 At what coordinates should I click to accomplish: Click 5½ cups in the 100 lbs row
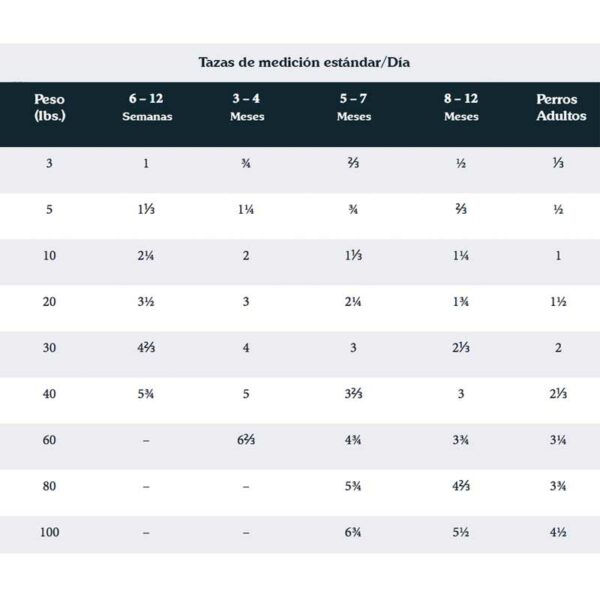[461, 532]
